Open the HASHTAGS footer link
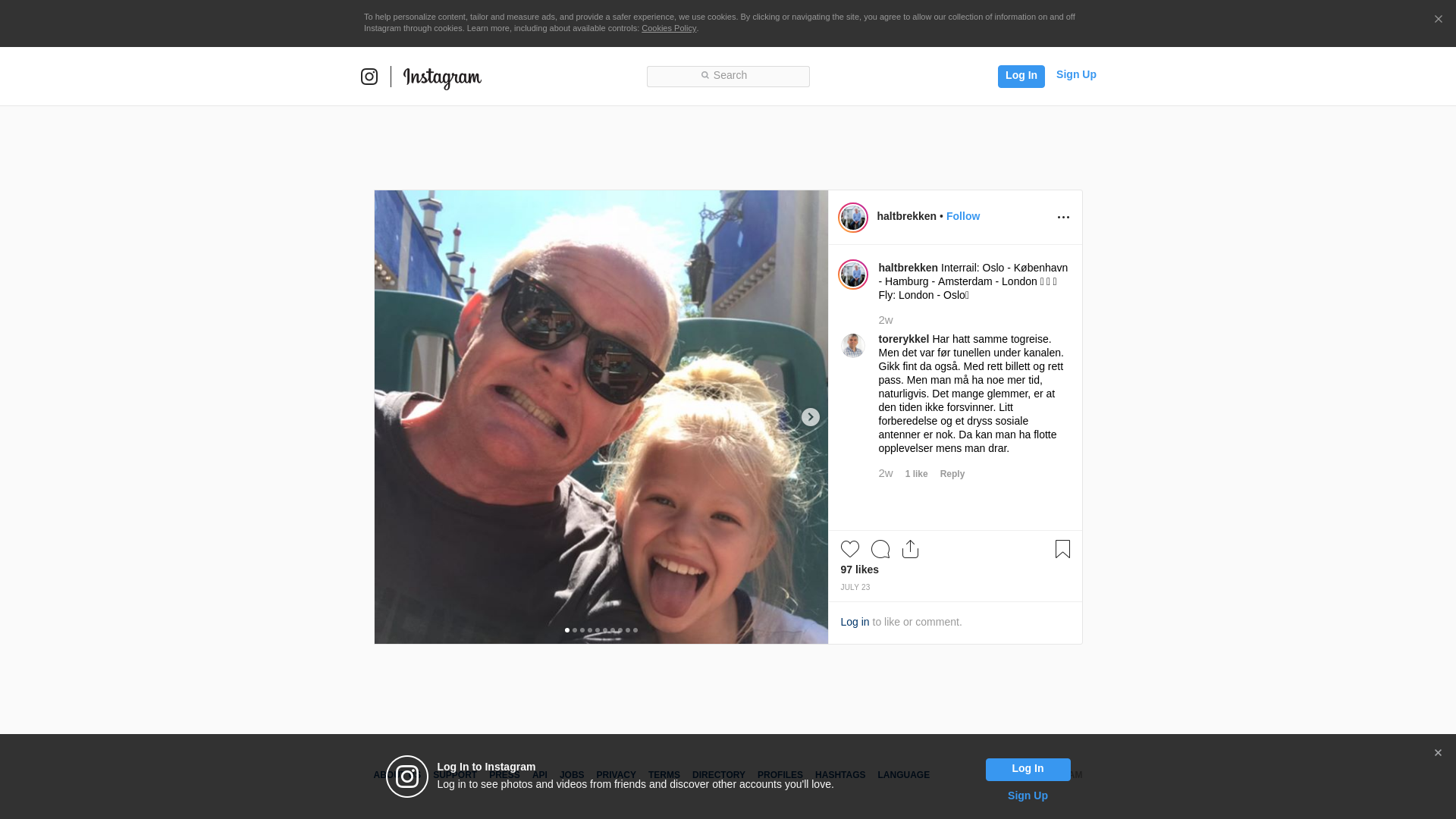Image resolution: width=1456 pixels, height=819 pixels. pos(840,775)
